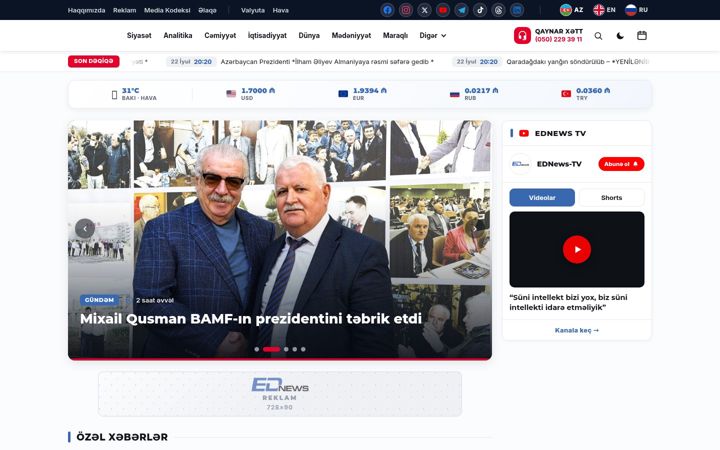
Task: Open the TikTok social icon
Action: [480, 10]
